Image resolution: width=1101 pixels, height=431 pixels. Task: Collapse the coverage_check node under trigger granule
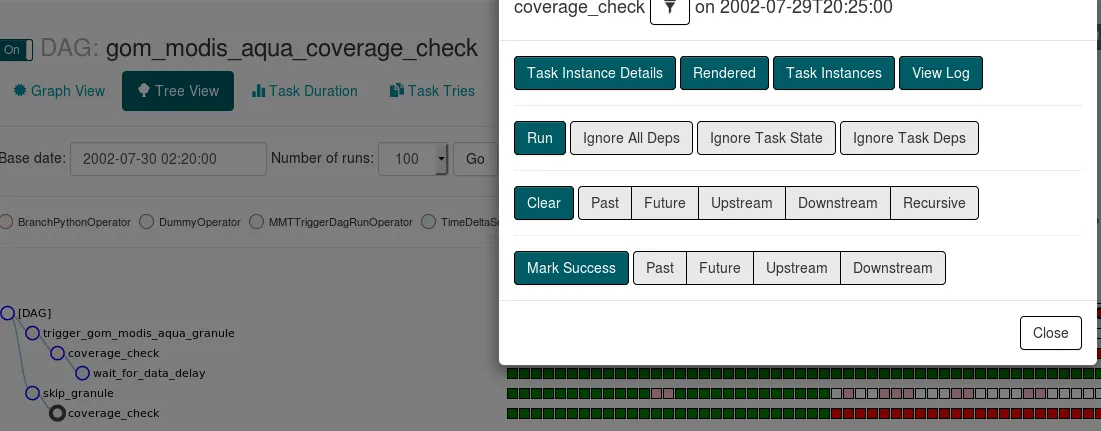tap(58, 353)
